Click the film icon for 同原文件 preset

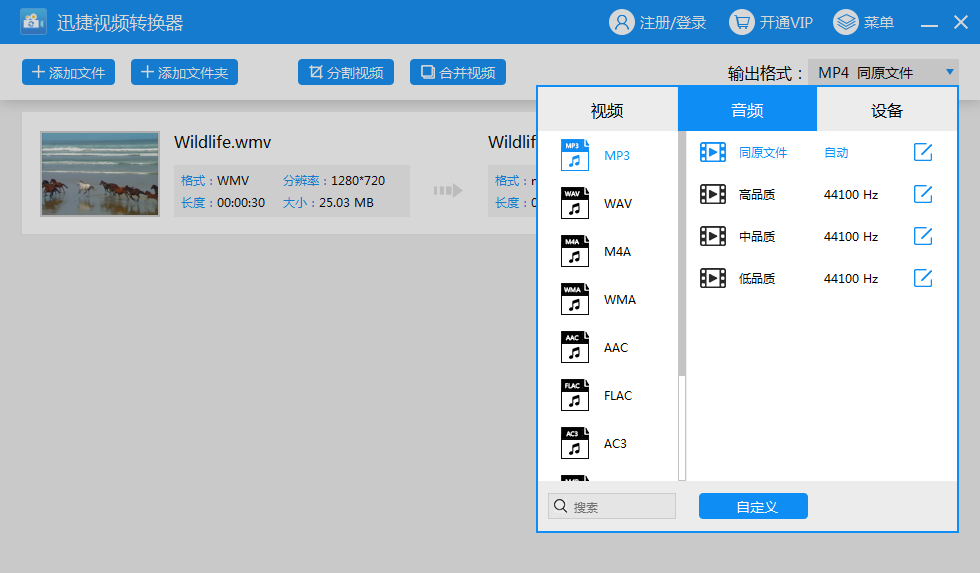click(712, 152)
